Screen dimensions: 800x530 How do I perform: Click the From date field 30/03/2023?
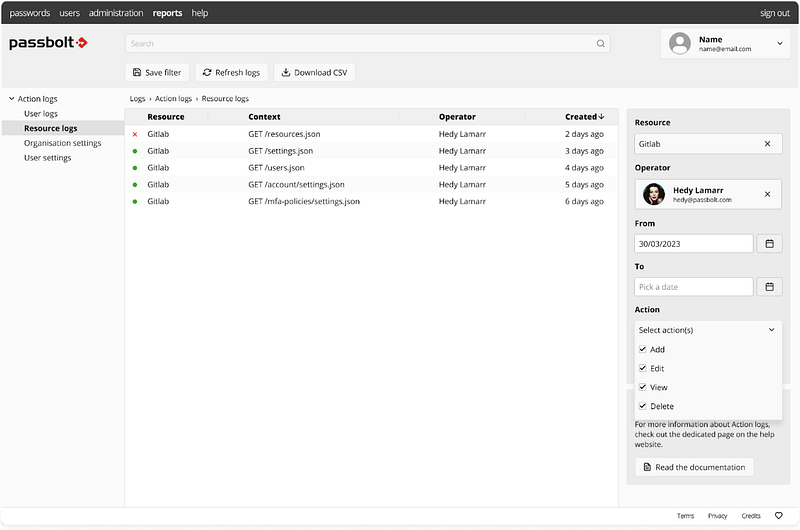pos(694,244)
